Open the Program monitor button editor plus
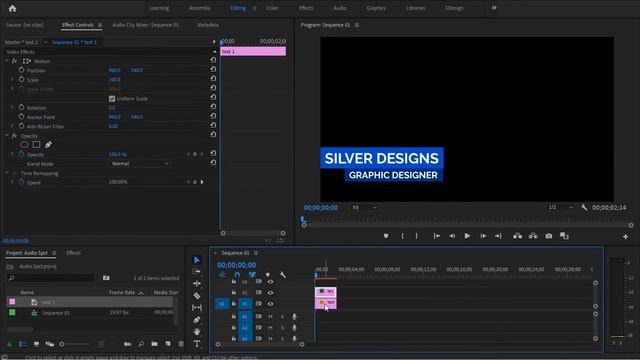The height and width of the screenshot is (360, 640). [x=625, y=236]
